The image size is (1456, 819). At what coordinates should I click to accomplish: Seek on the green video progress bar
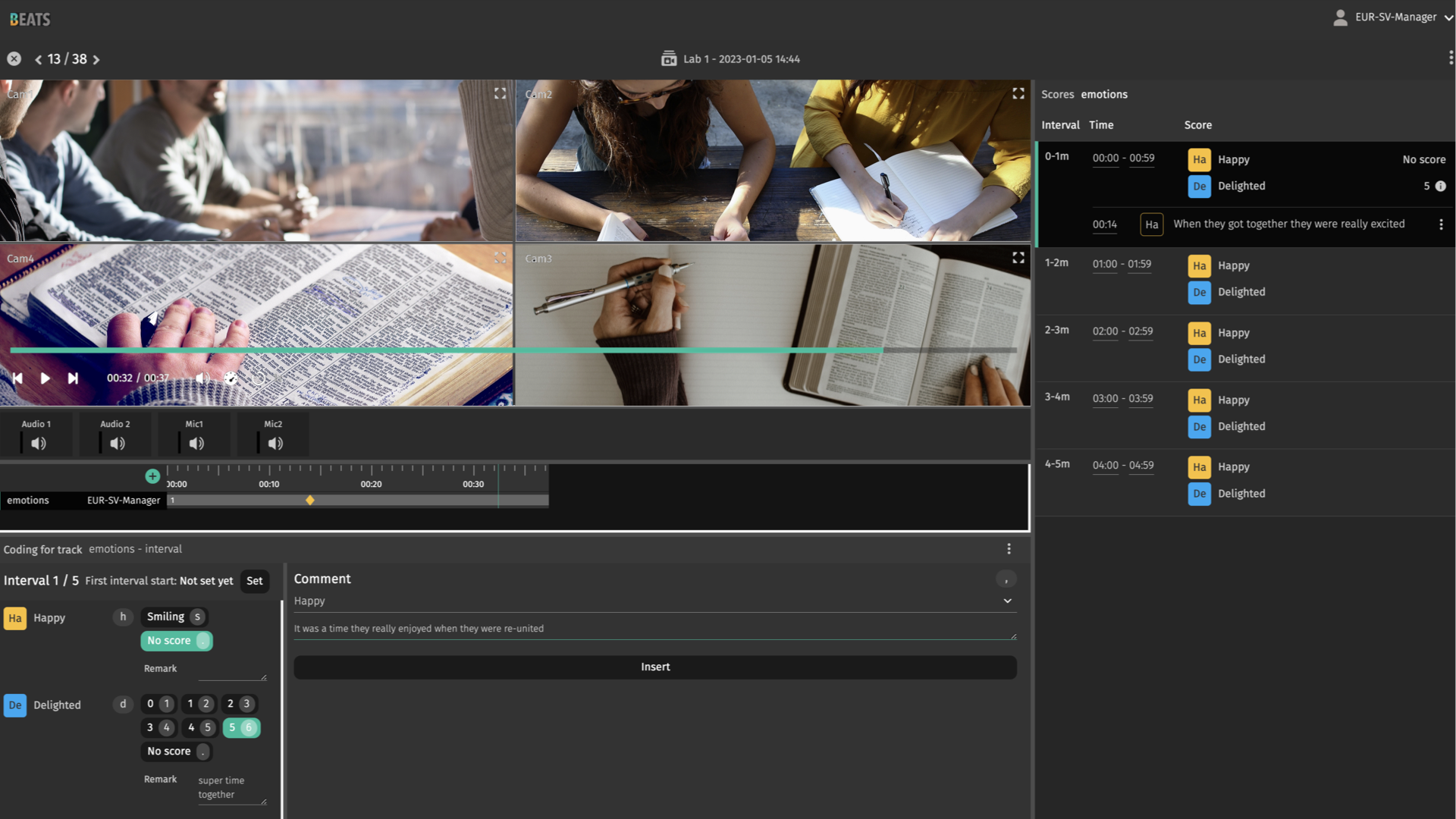[x=513, y=350]
